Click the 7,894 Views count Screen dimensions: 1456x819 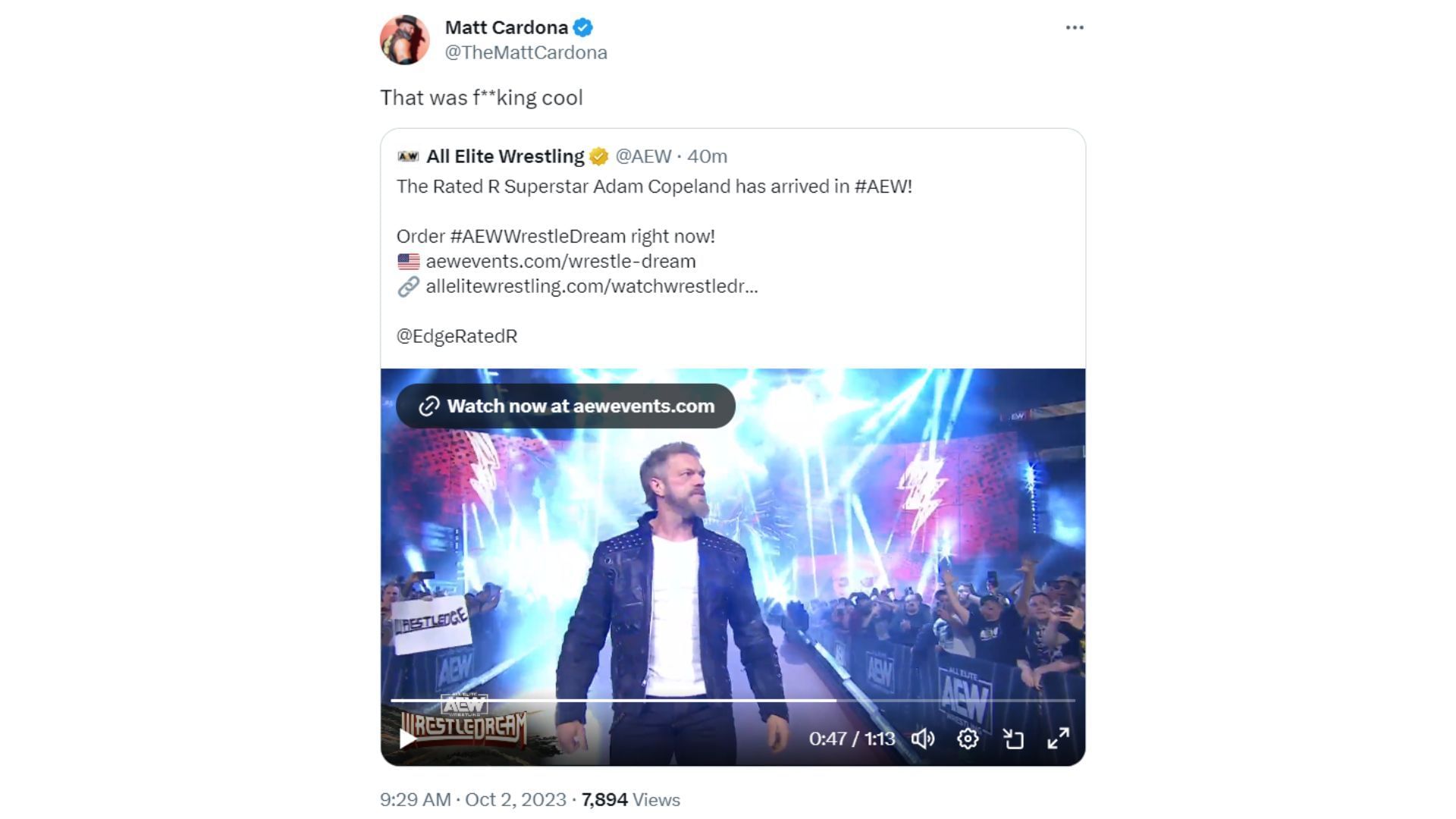[630, 800]
